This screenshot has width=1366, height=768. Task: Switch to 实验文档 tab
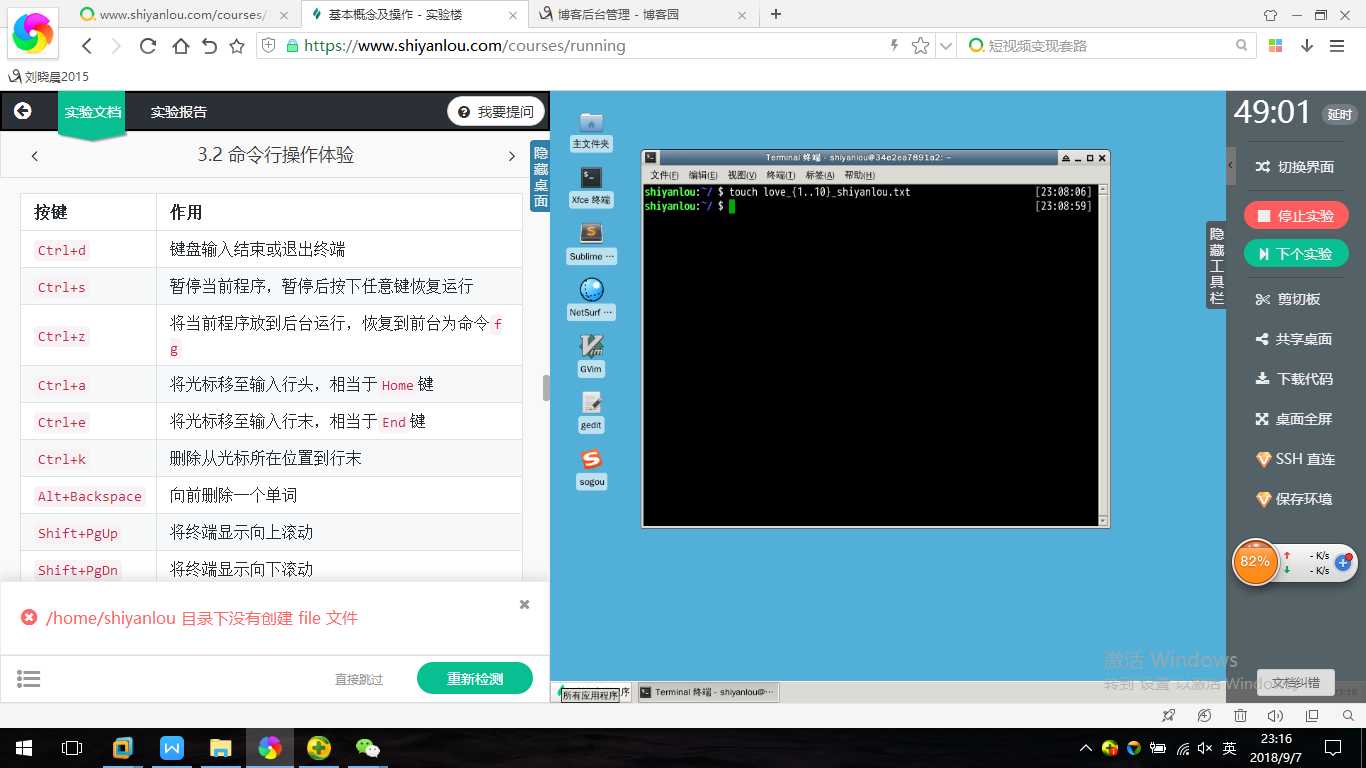click(x=93, y=112)
